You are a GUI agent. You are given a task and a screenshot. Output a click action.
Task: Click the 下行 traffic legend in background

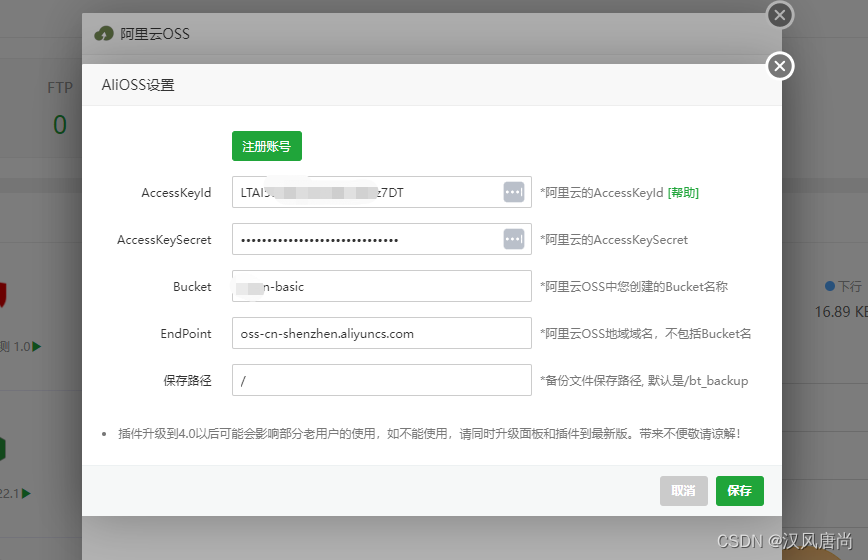coord(843,286)
